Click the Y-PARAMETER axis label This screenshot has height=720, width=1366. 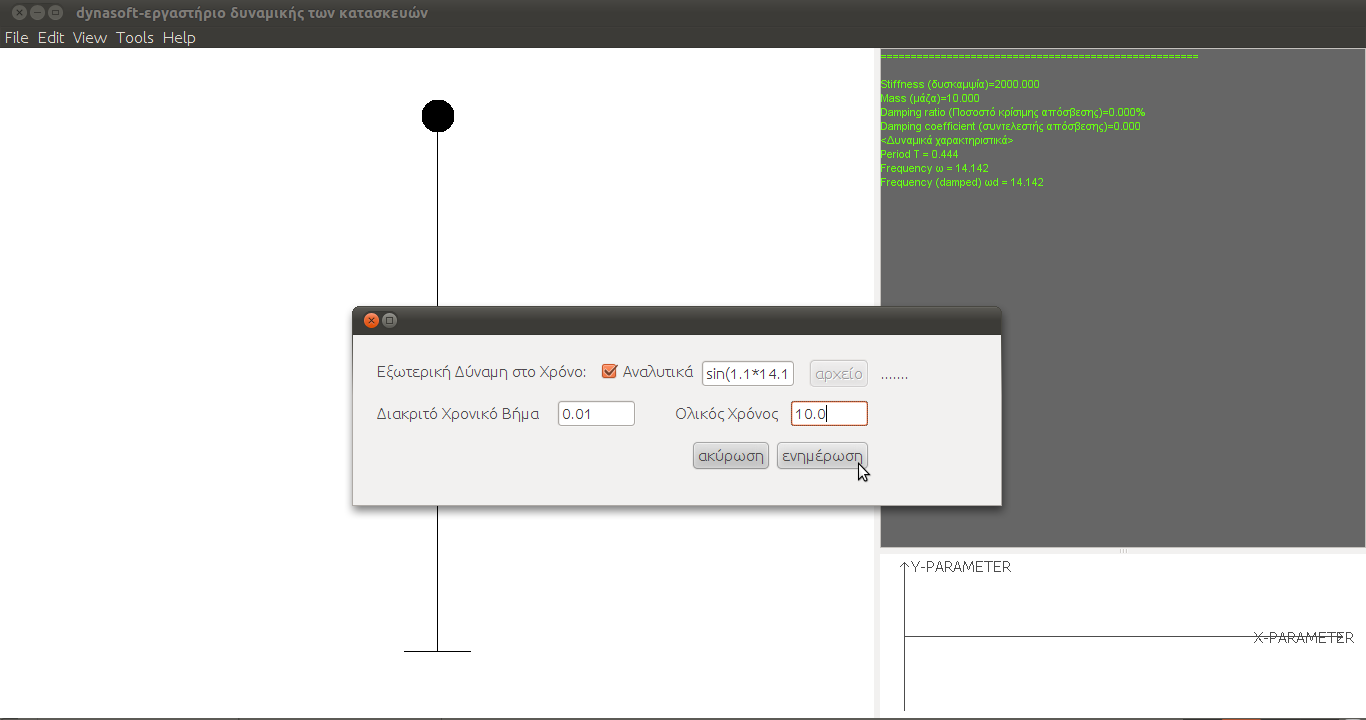[x=961, y=567]
